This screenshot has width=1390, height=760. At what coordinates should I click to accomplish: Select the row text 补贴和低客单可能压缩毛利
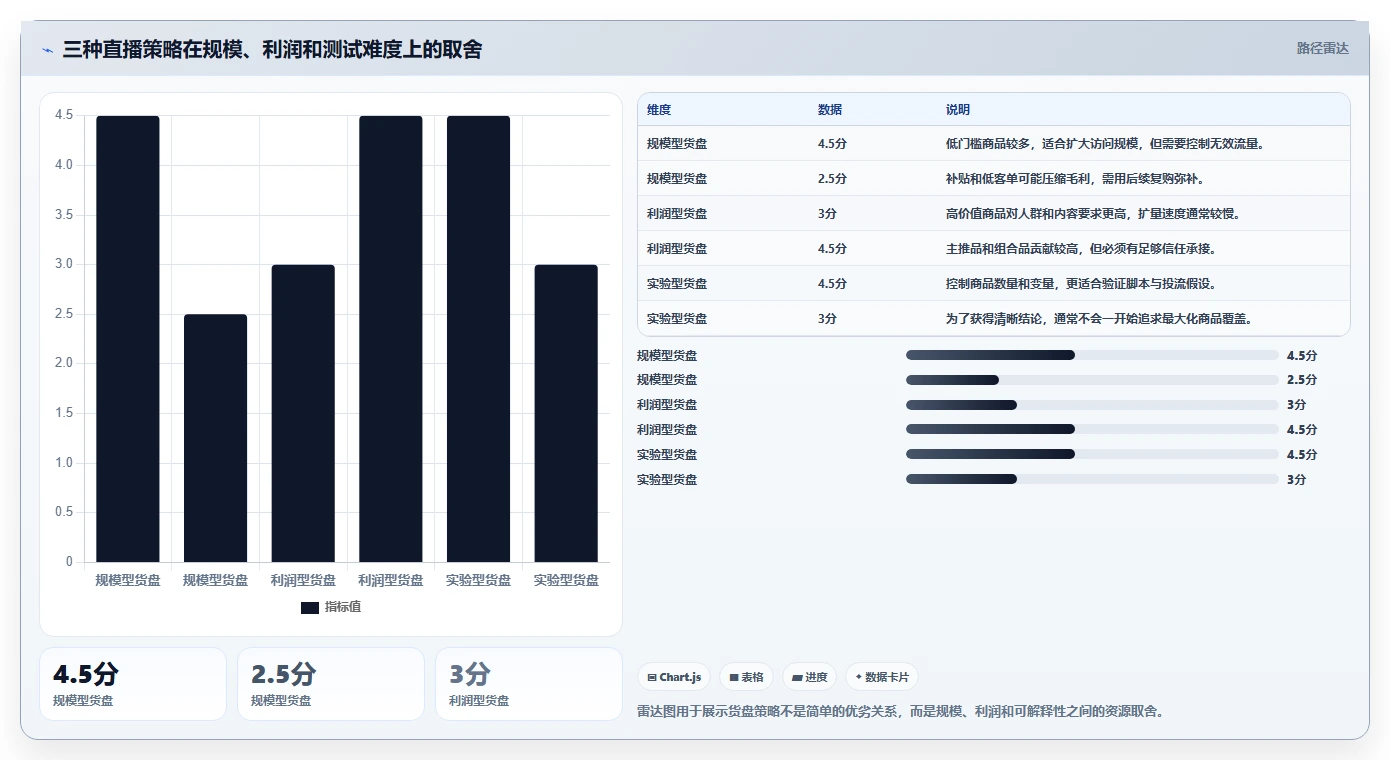pyautogui.click(x=1018, y=179)
